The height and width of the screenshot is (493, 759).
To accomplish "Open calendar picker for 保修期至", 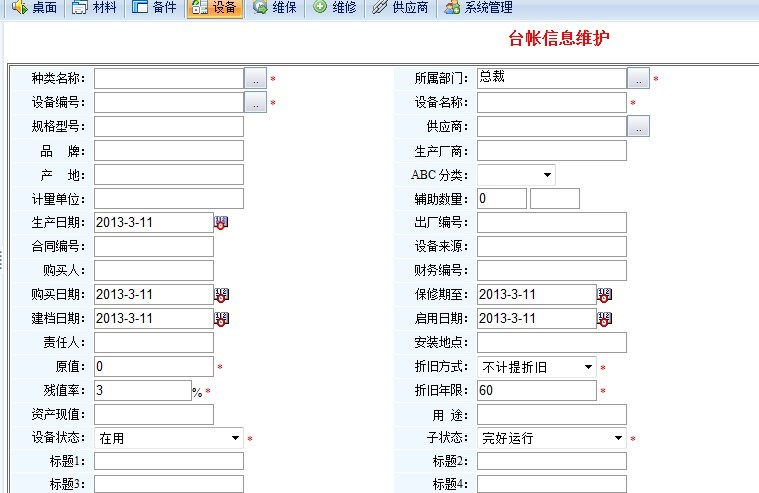I will click(604, 295).
